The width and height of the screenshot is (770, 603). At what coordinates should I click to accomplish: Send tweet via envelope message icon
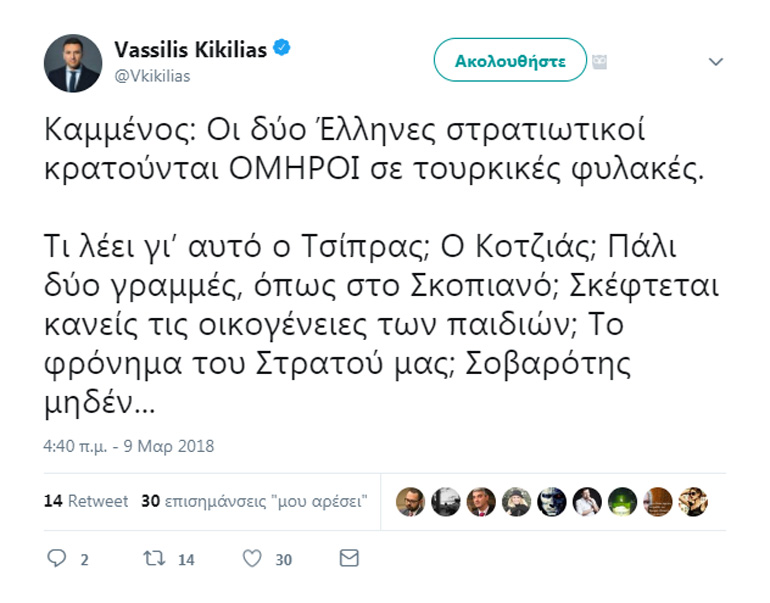pos(348,558)
